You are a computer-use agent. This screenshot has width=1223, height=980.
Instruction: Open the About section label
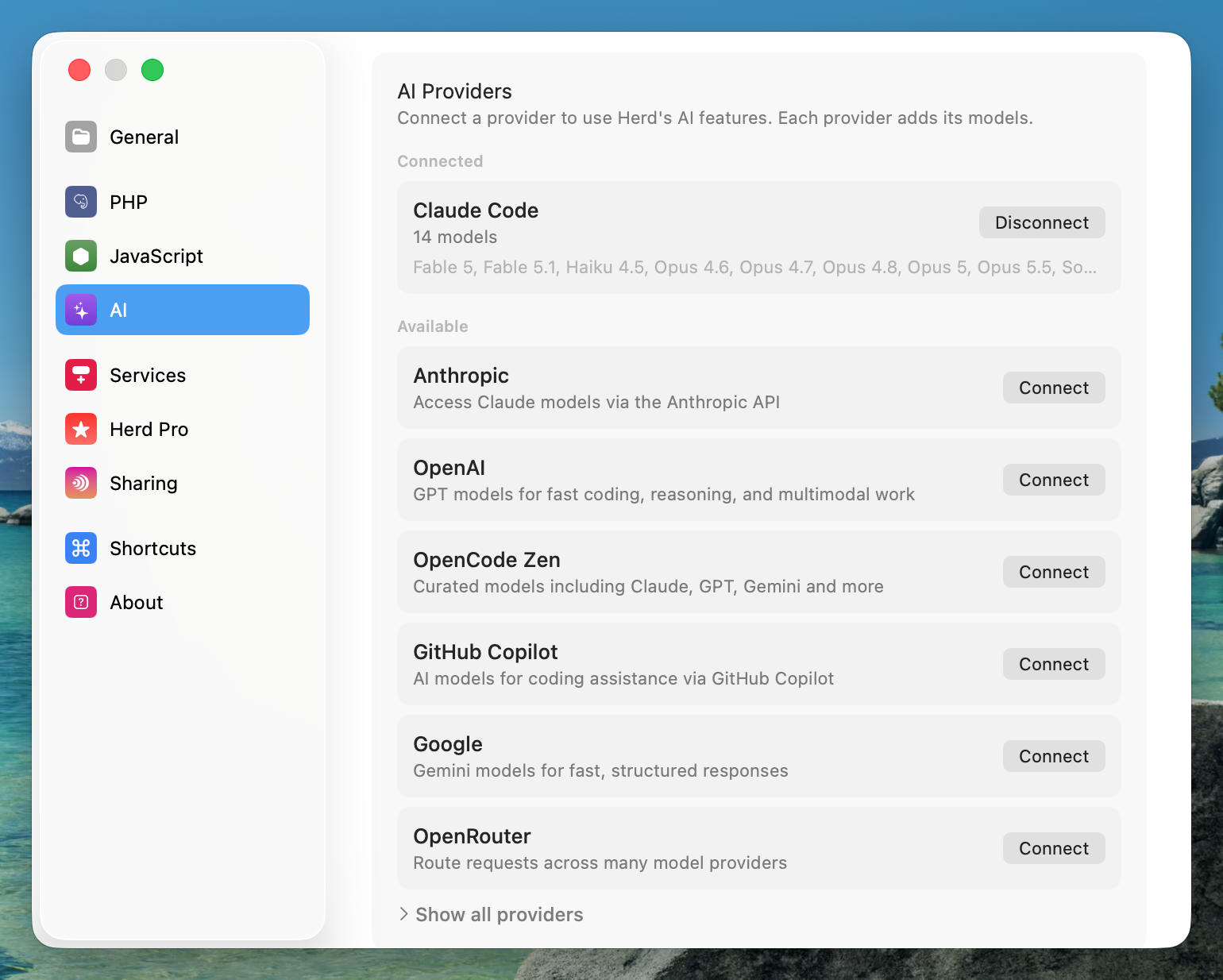click(x=137, y=603)
